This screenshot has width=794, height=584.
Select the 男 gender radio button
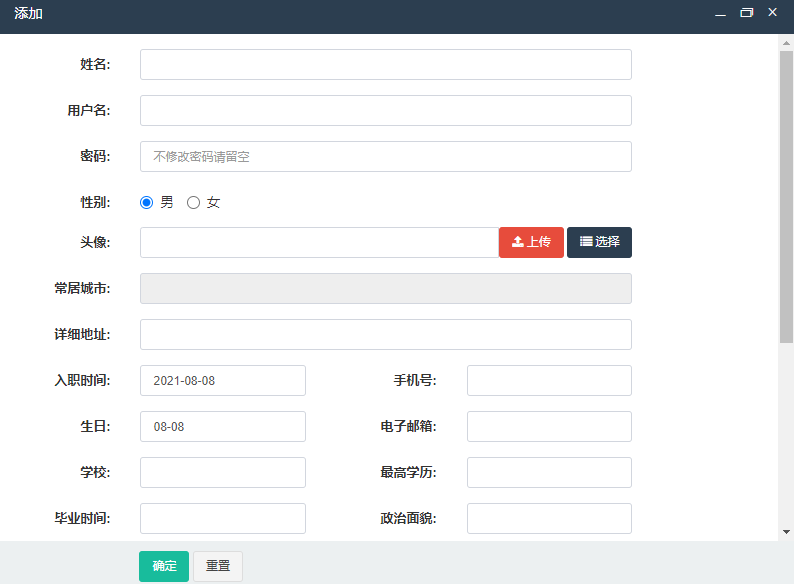pyautogui.click(x=146, y=203)
